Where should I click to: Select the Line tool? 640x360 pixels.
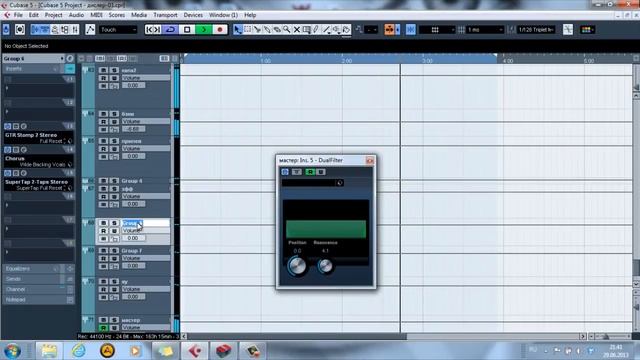coord(326,29)
